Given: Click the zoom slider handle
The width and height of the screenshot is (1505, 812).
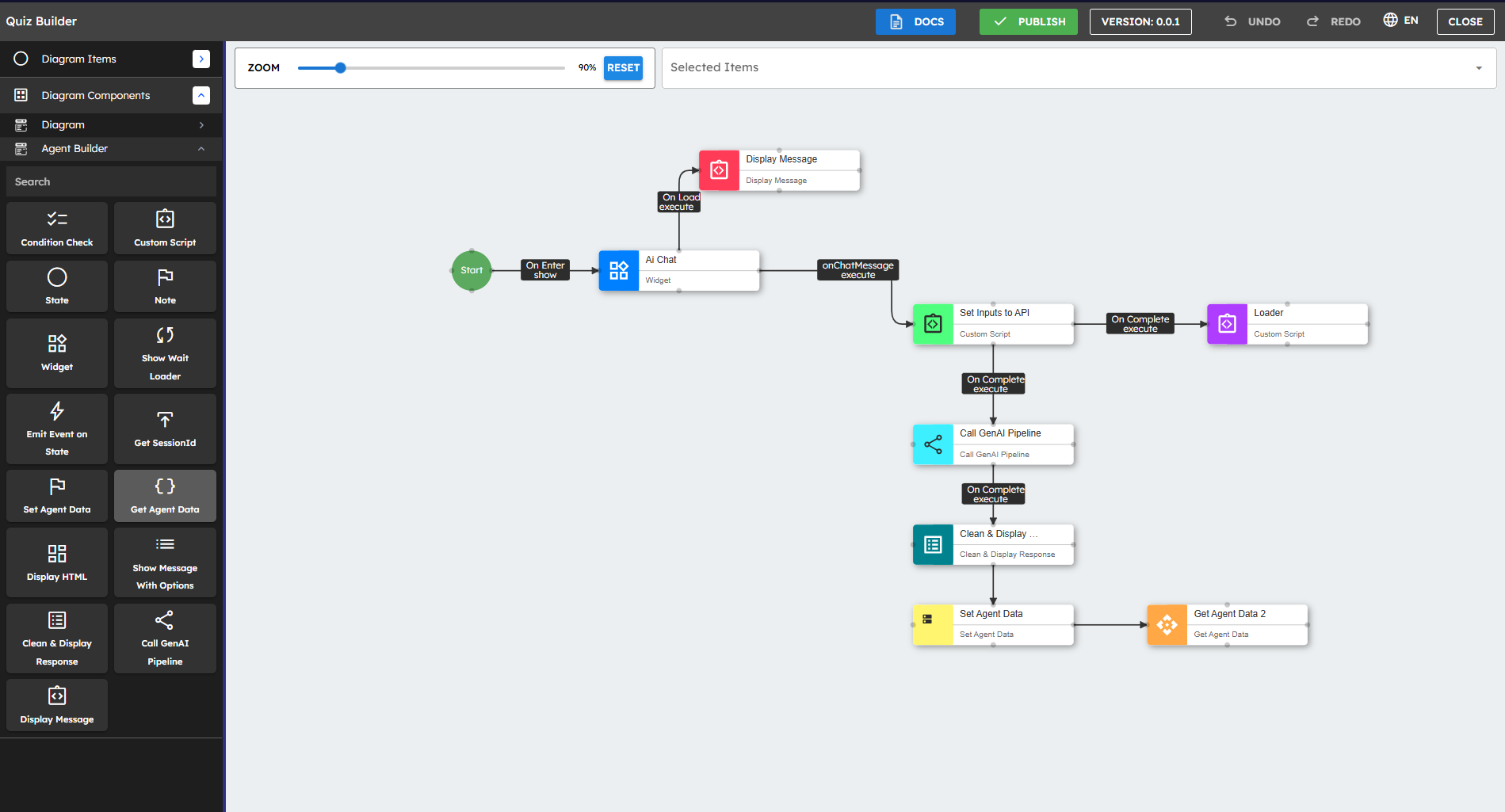Looking at the screenshot, I should point(340,68).
